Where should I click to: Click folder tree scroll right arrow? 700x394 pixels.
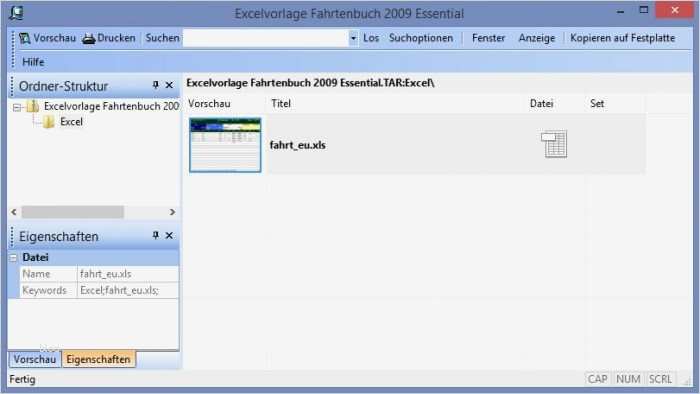click(x=172, y=212)
